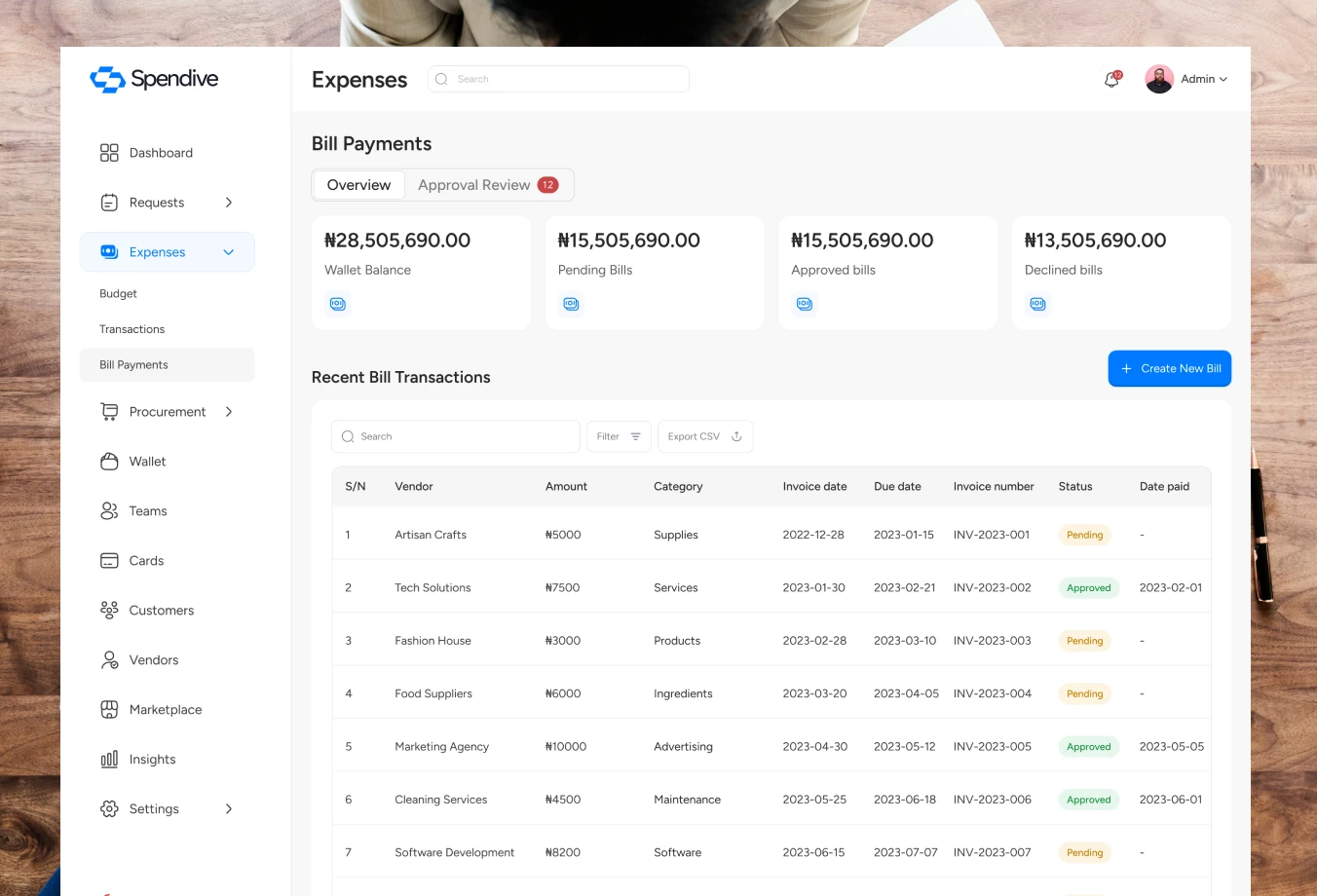Switch to the Overview tab

point(358,185)
